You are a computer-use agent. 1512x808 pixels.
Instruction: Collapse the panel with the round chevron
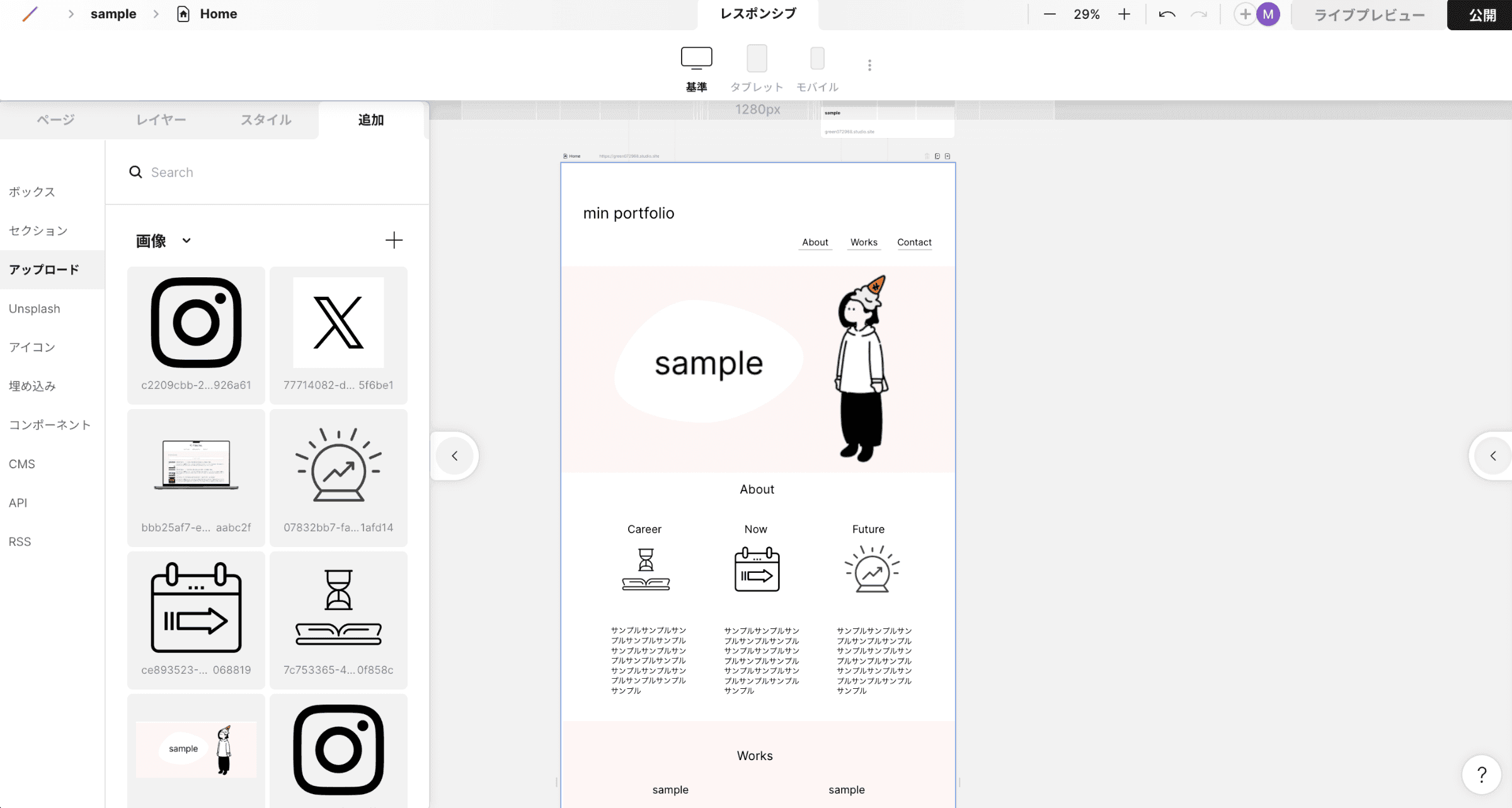tap(454, 456)
